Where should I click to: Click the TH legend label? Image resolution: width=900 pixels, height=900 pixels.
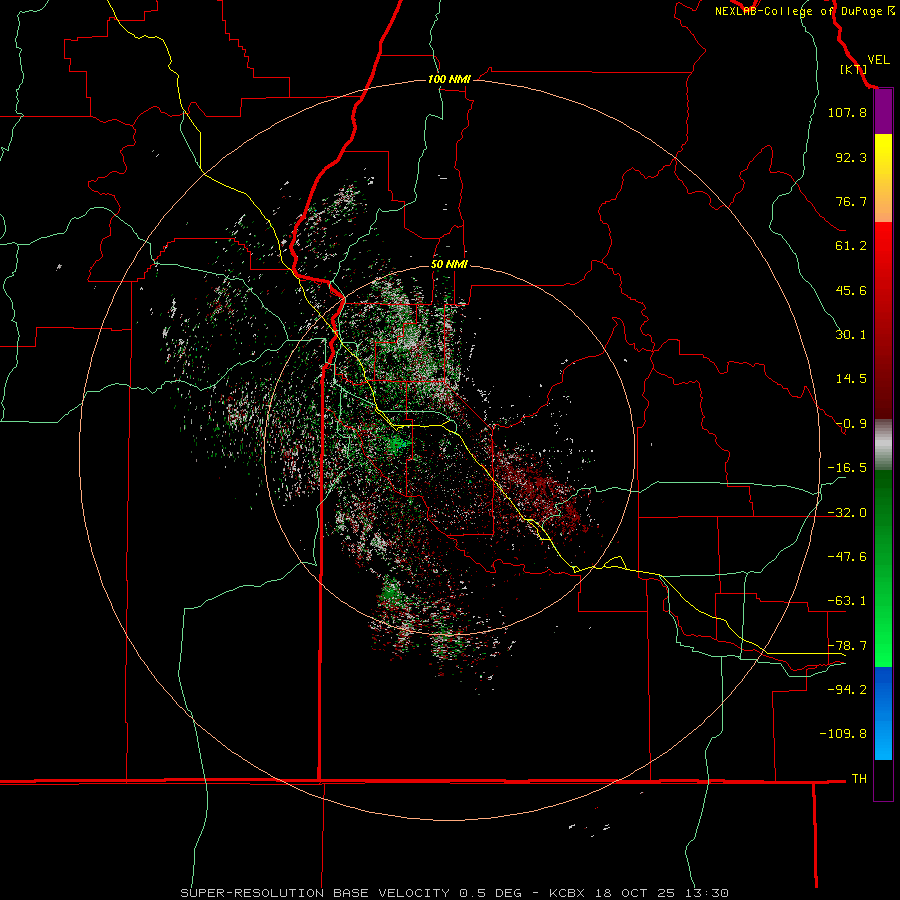click(x=859, y=779)
